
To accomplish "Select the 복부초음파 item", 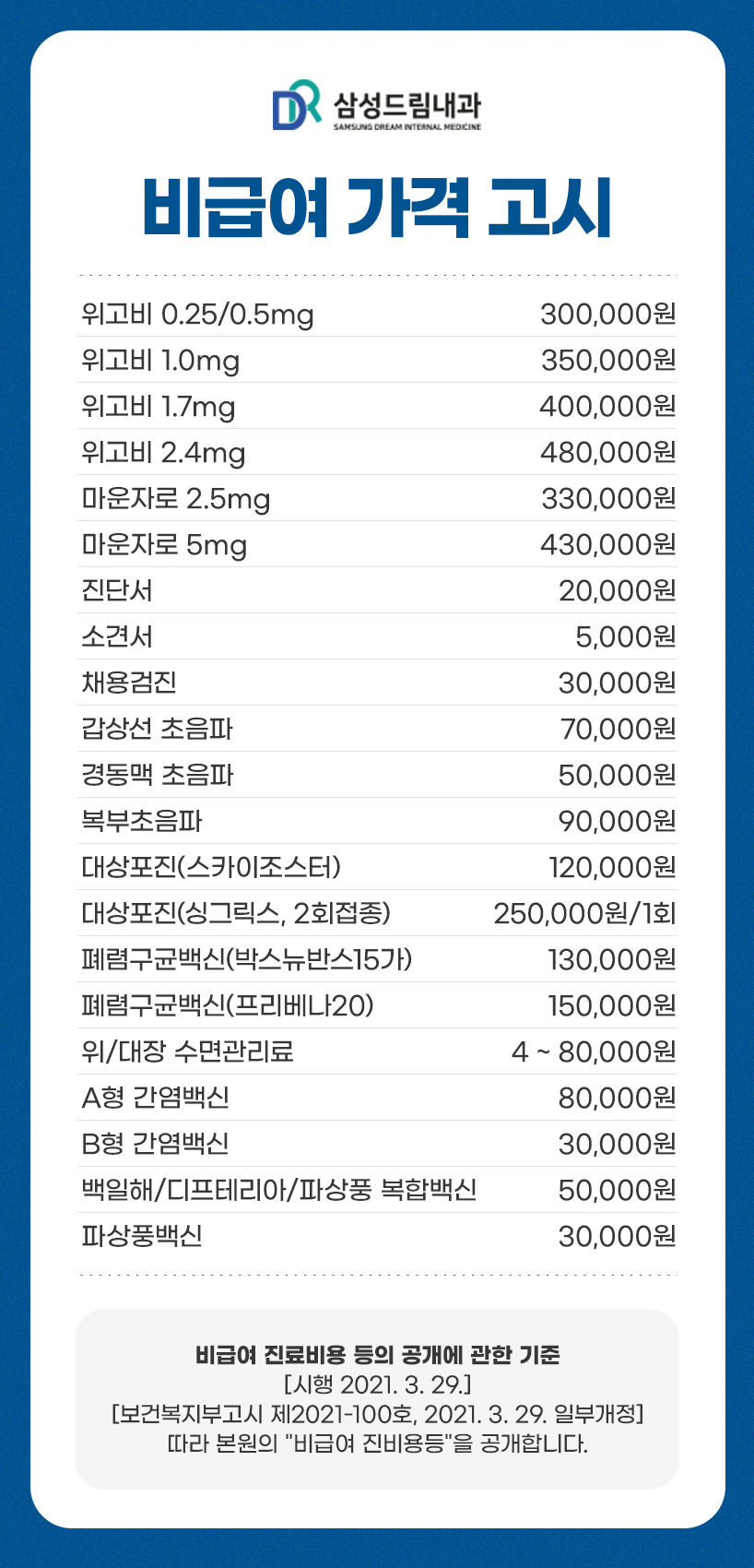I will 141,822.
